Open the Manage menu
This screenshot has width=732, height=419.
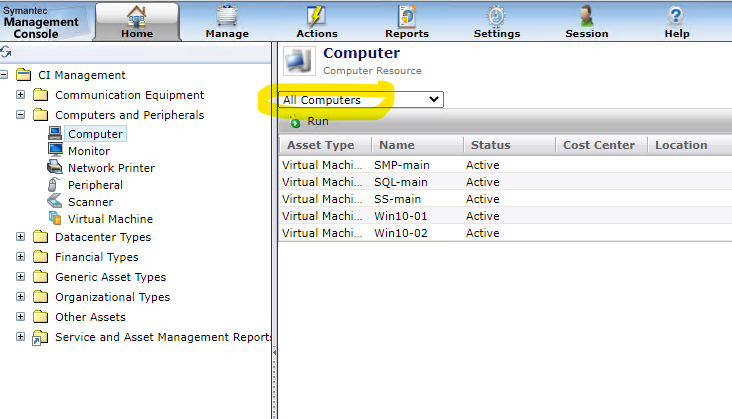click(x=227, y=21)
